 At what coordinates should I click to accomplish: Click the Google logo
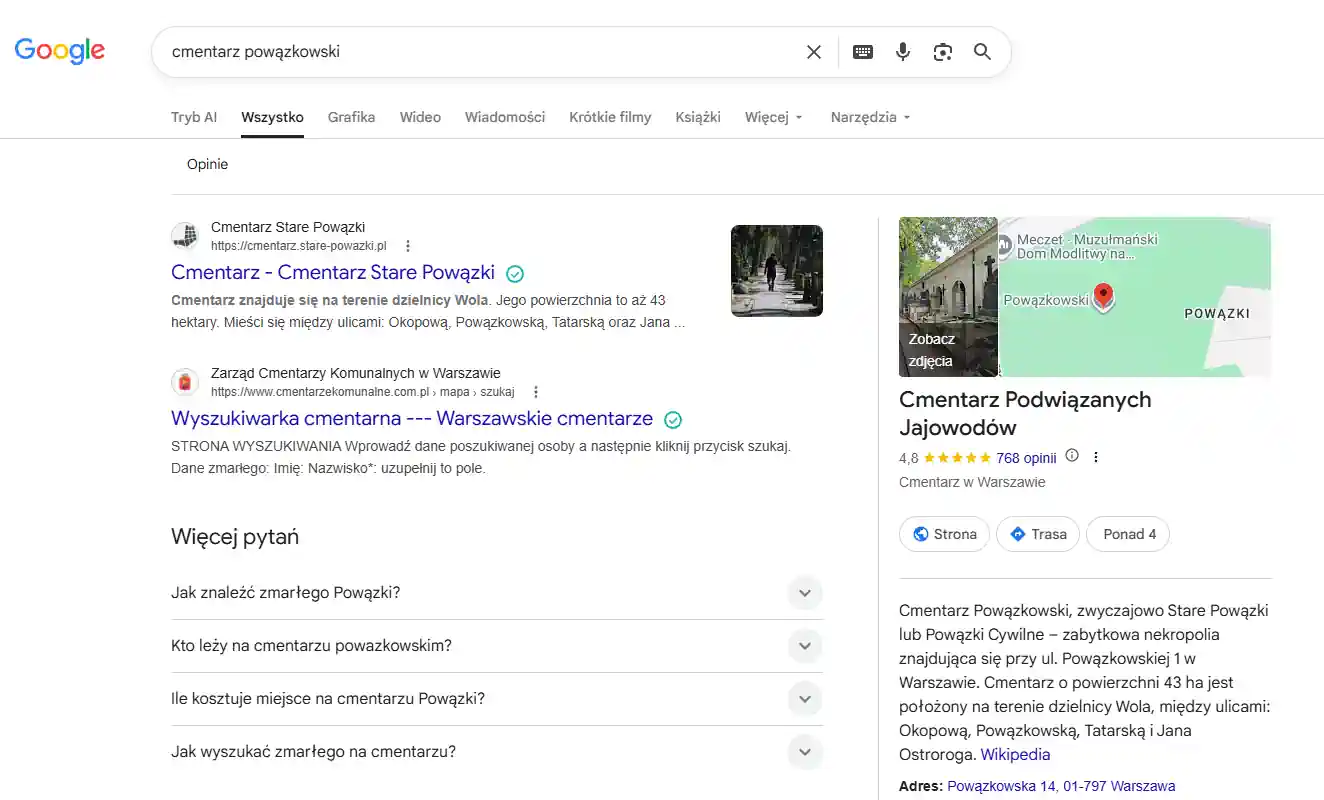(x=59, y=50)
